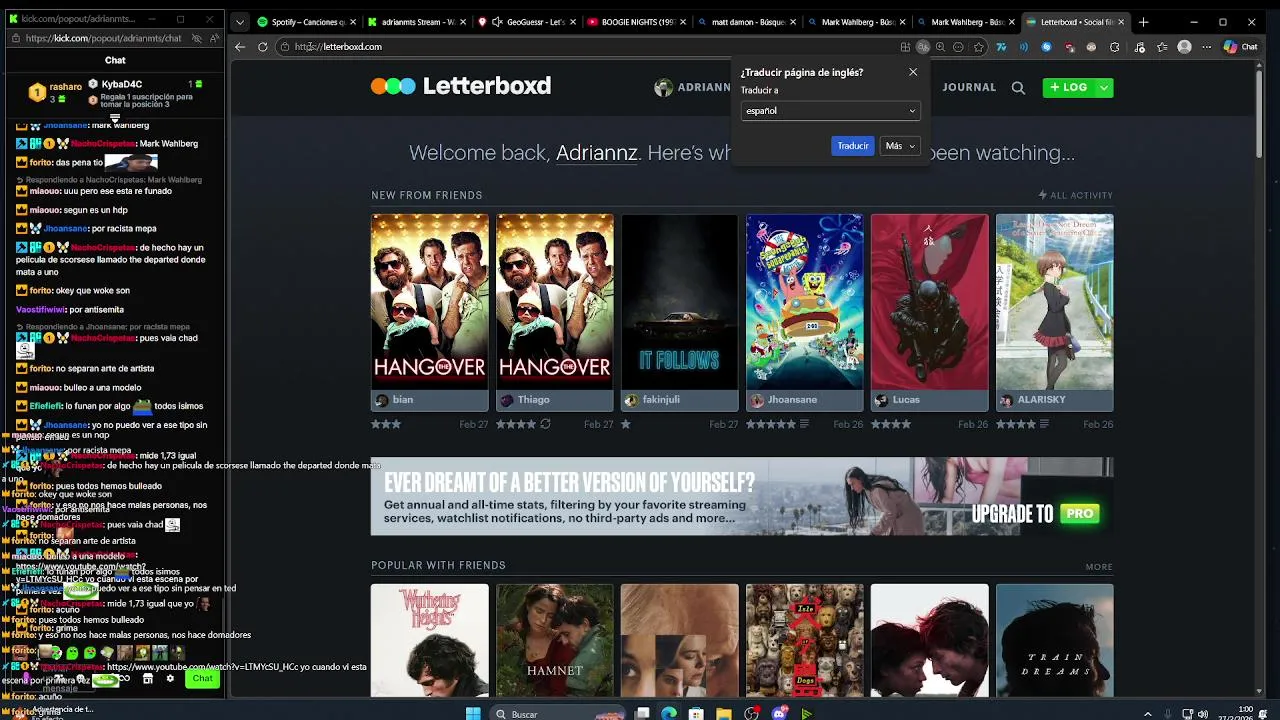The image size is (1280, 720).
Task: Click KybaD4C gifter in chat header
Action: click(122, 85)
